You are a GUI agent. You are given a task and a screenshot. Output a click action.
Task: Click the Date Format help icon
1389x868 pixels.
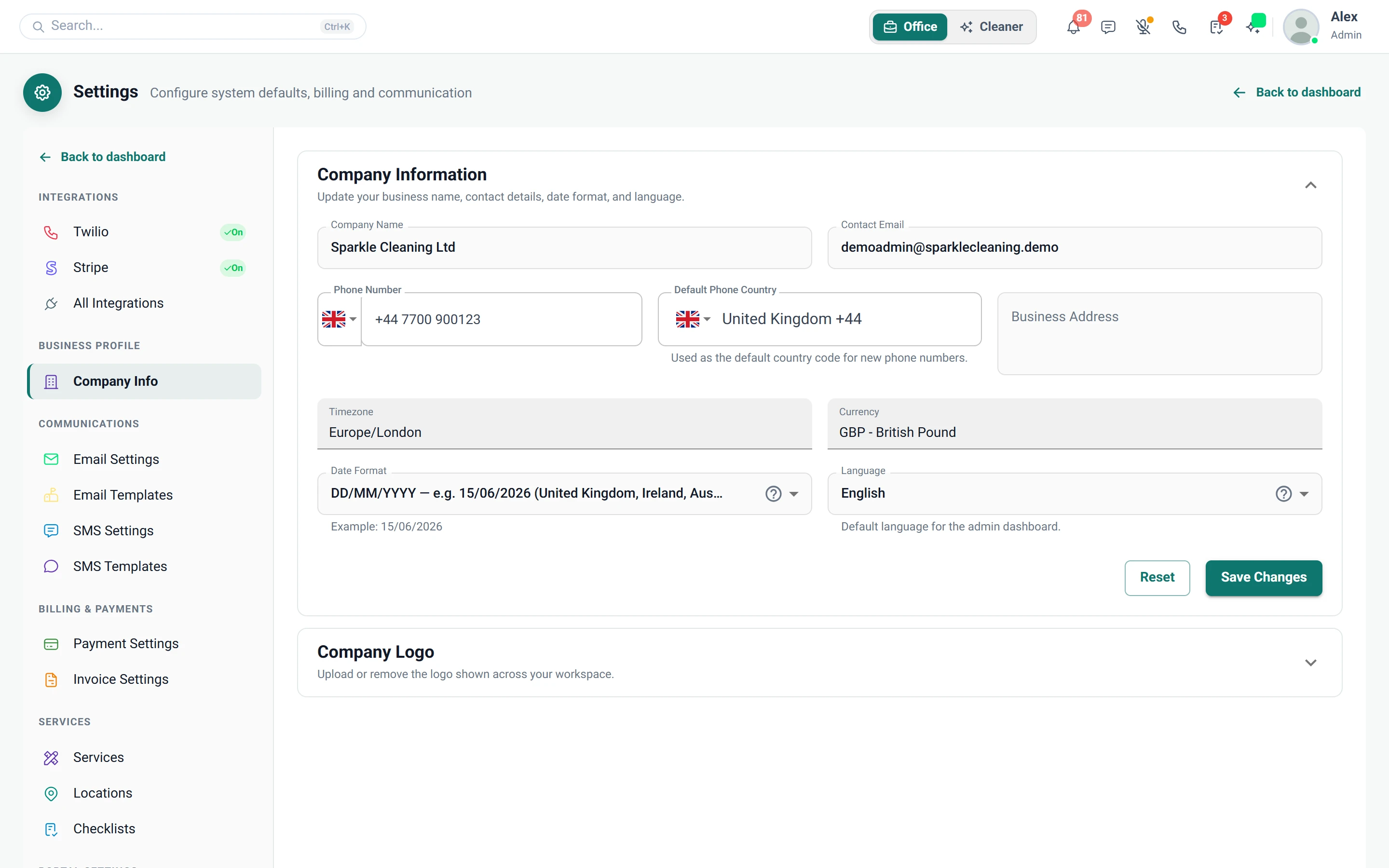click(x=773, y=494)
